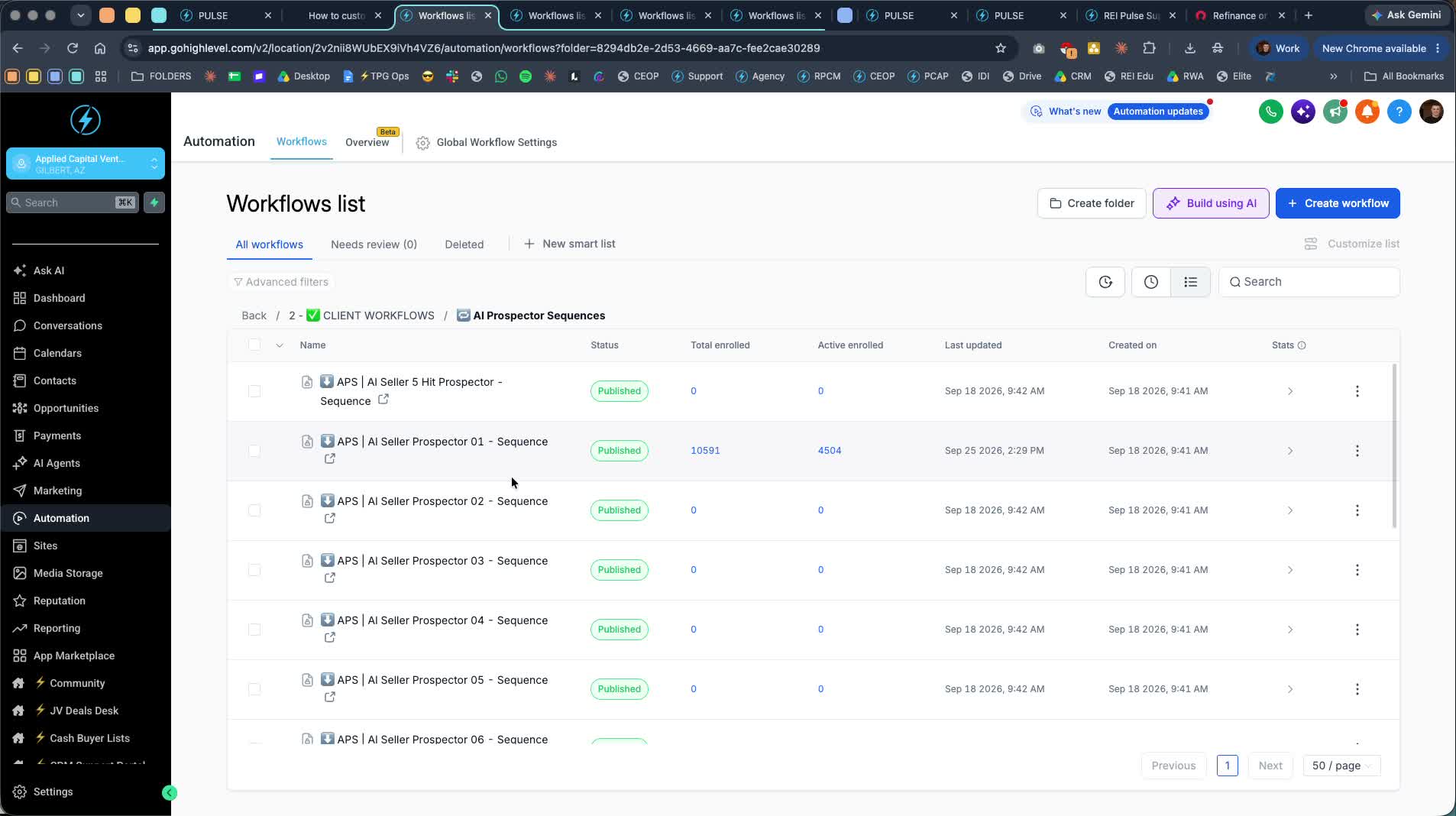Open the blue help question mark icon
Viewport: 1456px width, 816px height.
click(x=1399, y=112)
